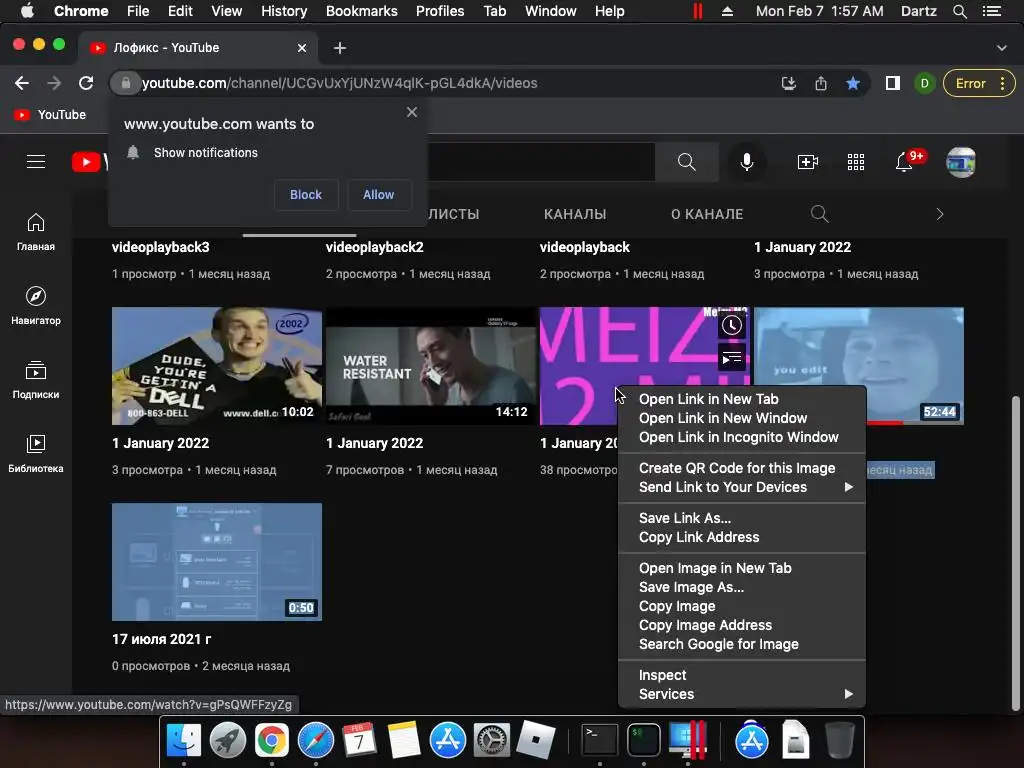Open Chrome tab search dropdown chevron
This screenshot has height=768, width=1024.
point(1001,48)
